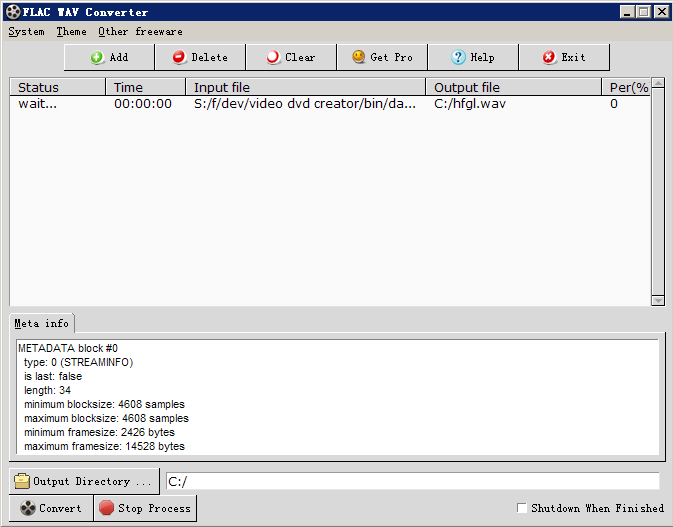Click the red Exit cross icon
Screen dimensions: 673x527
[x=549, y=57]
